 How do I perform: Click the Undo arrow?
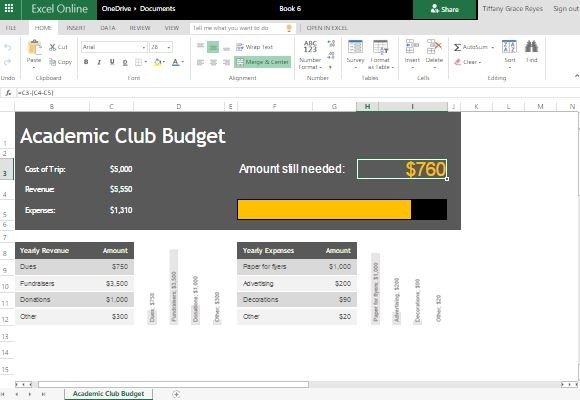(x=8, y=48)
